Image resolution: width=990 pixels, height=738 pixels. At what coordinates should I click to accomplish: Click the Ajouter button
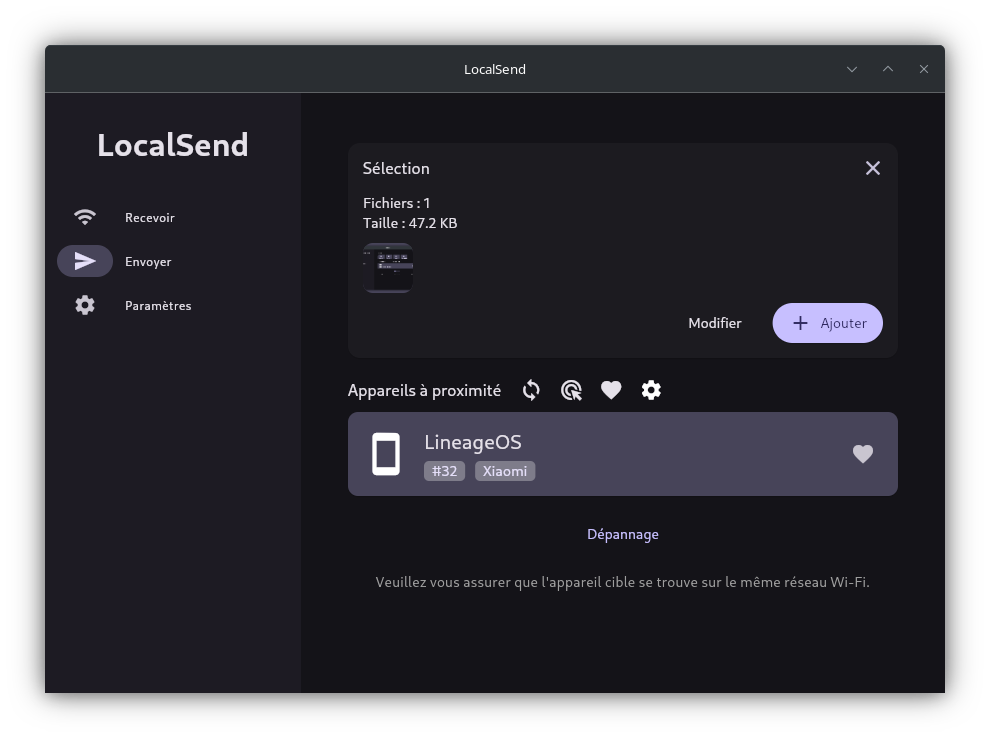click(x=827, y=323)
